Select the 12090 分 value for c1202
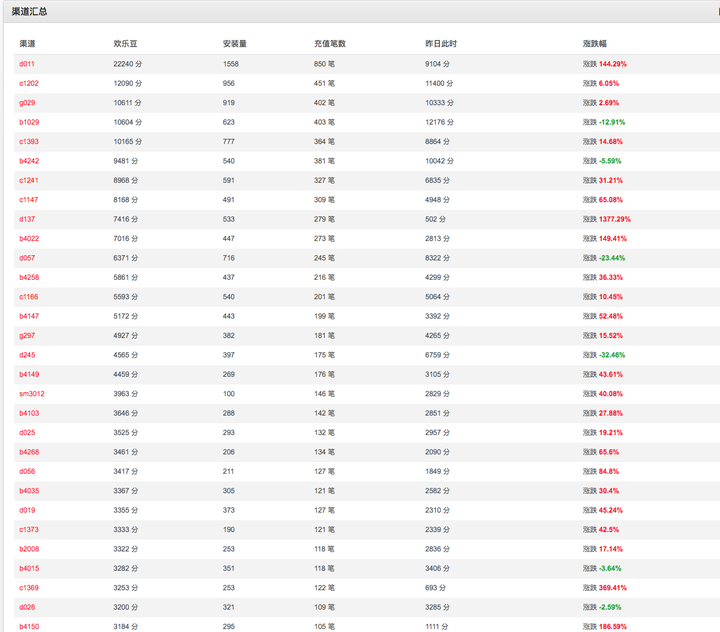The height and width of the screenshot is (632, 720). [128, 83]
